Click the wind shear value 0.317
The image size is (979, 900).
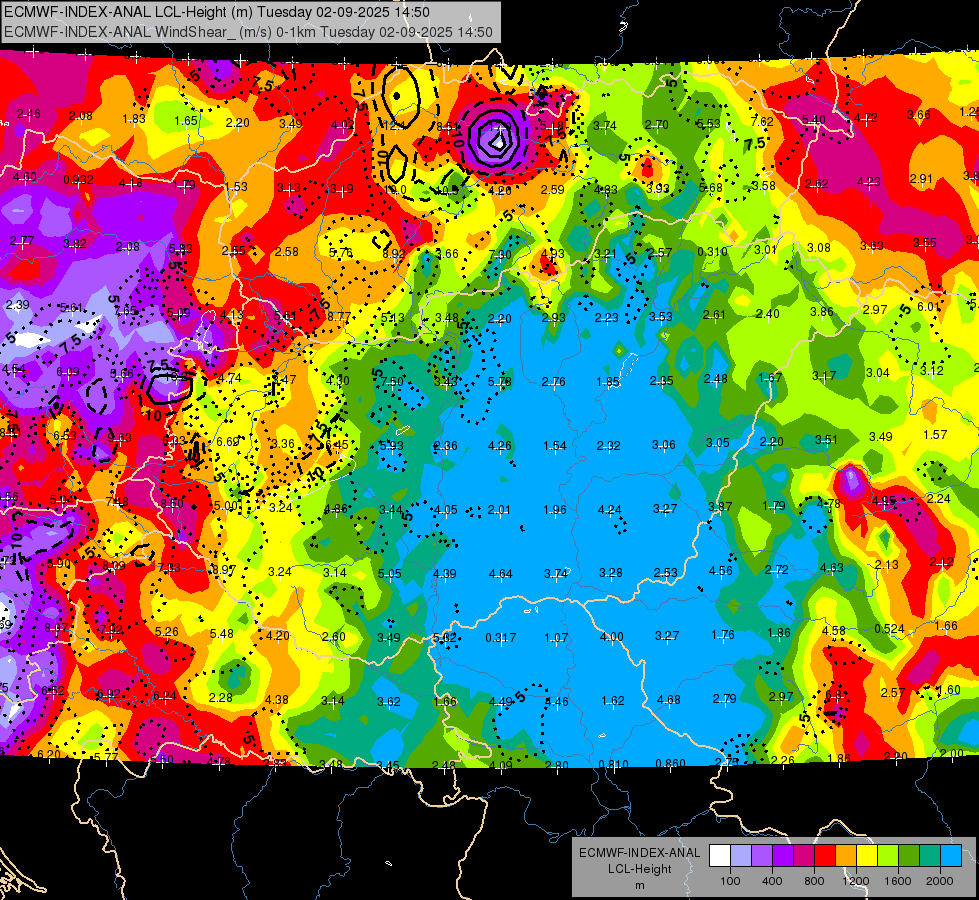(x=501, y=638)
